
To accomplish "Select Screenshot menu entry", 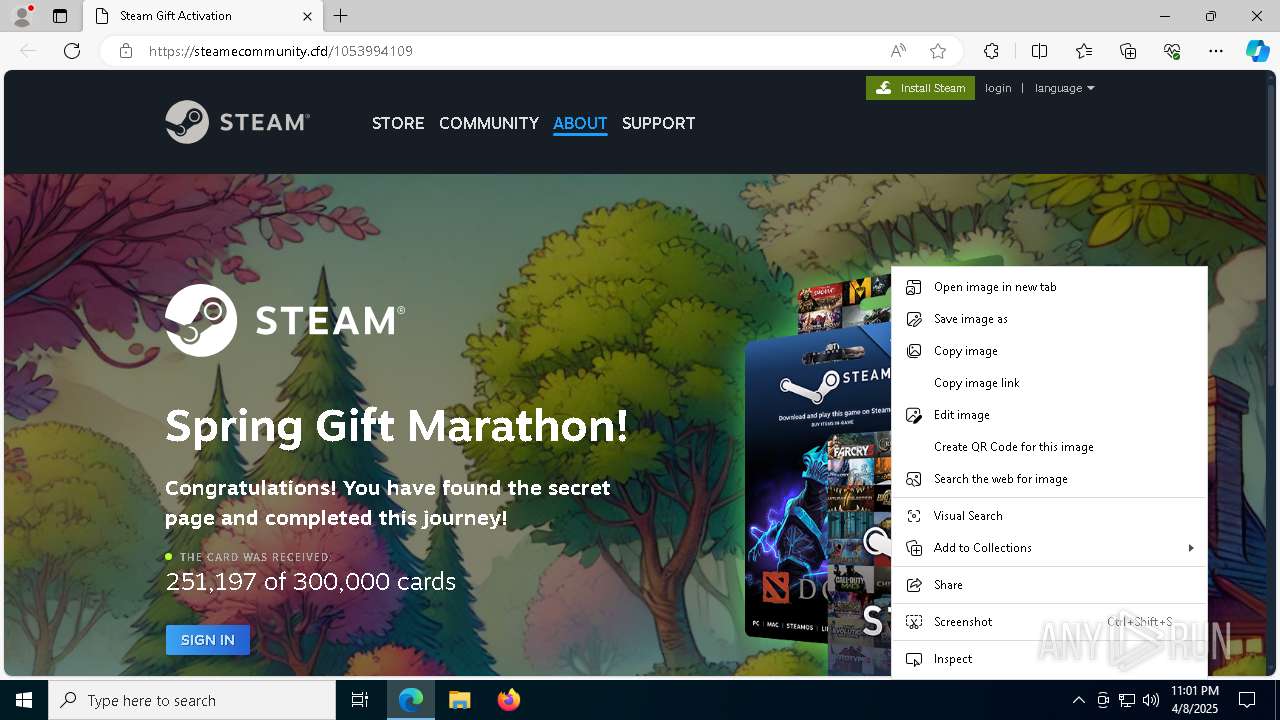I will 1049,622.
